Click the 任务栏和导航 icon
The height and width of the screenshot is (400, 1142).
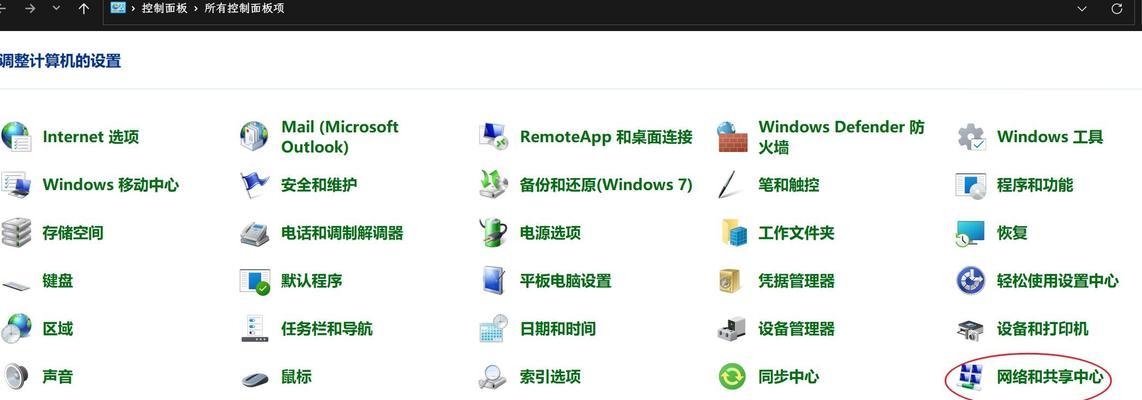tap(255, 329)
